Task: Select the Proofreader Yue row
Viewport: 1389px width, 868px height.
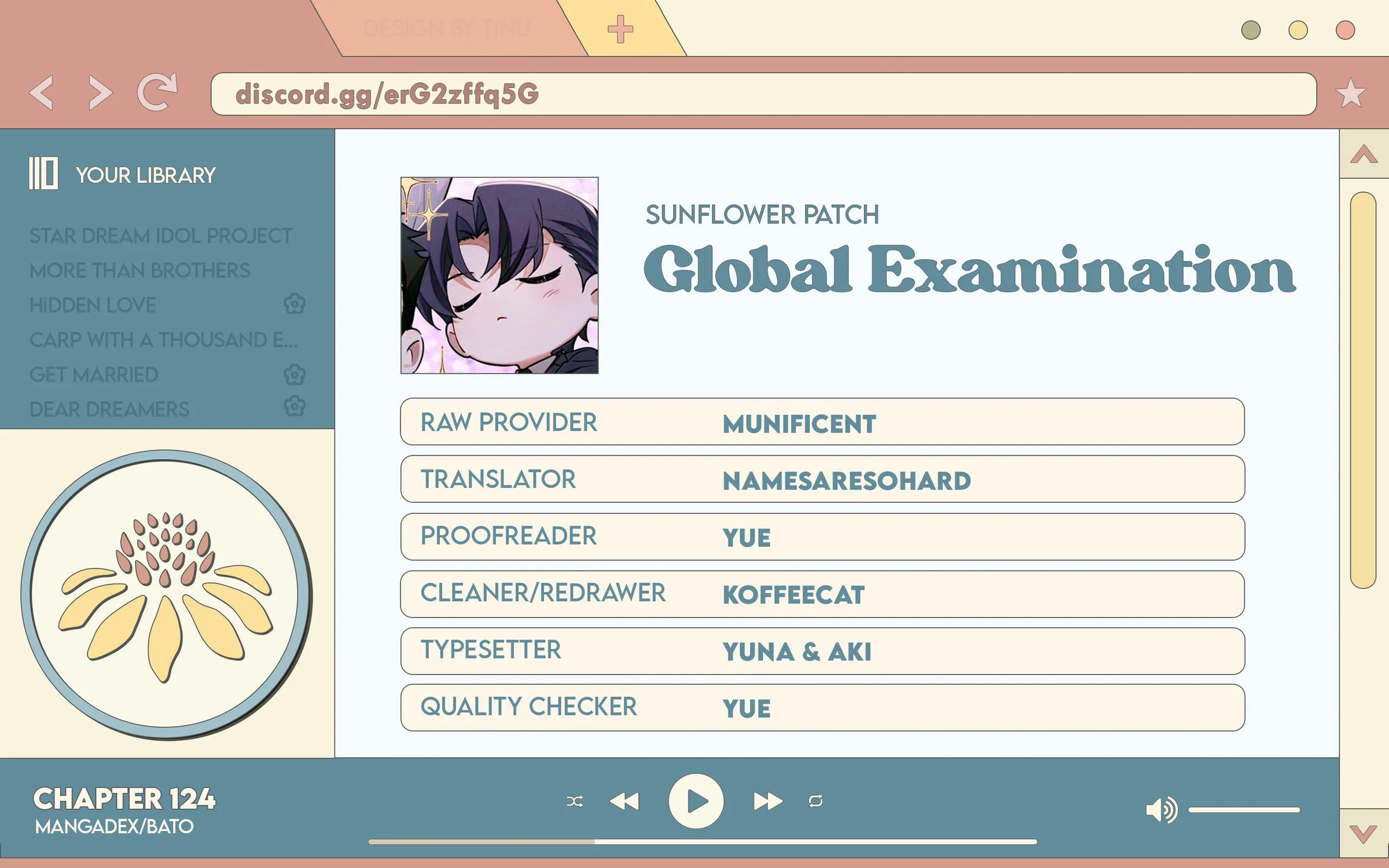Action: pyautogui.click(x=822, y=536)
